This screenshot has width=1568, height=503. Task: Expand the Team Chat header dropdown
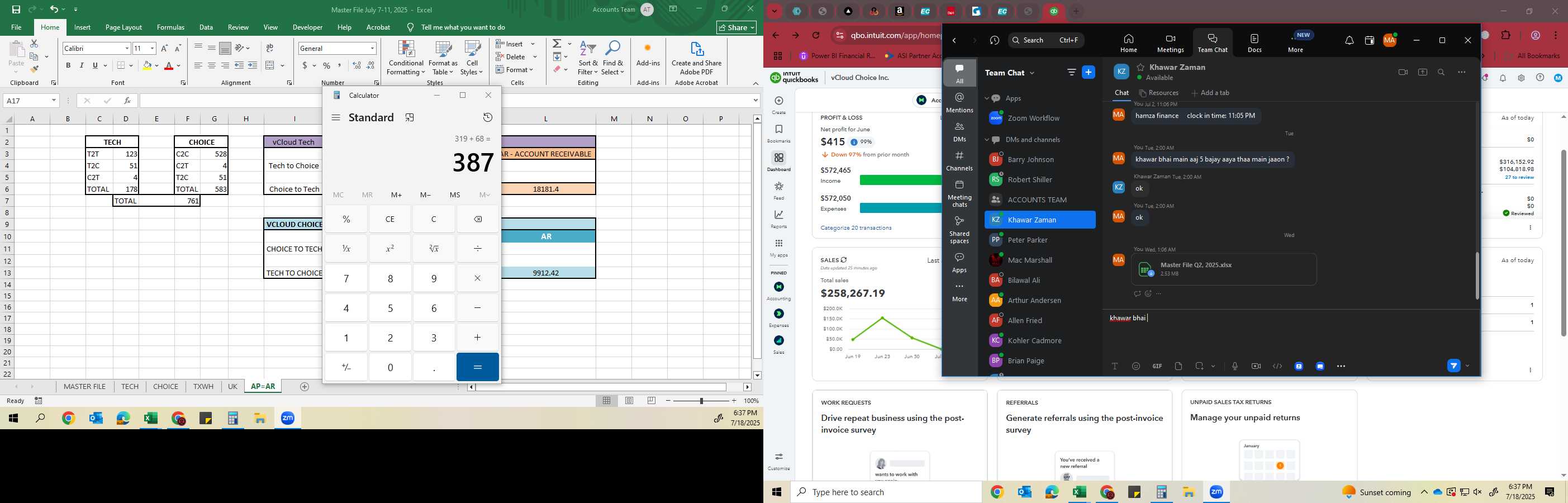[1032, 73]
